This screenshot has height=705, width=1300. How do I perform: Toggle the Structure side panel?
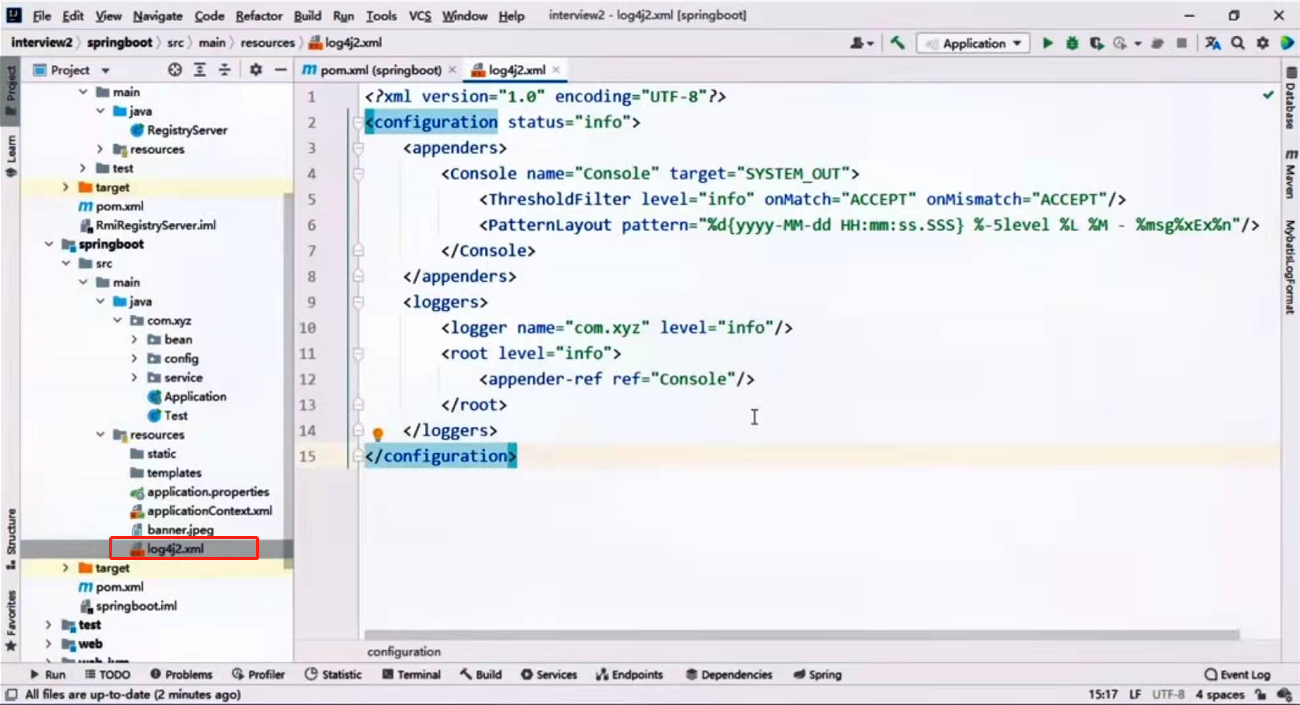(11, 539)
